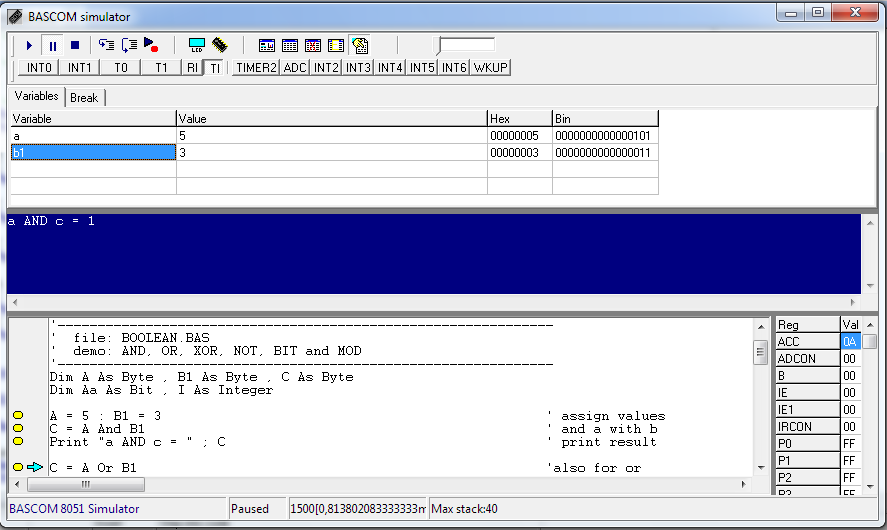Switch to the Variables tab
Screen dimensions: 887x530
pyautogui.click(x=36, y=96)
